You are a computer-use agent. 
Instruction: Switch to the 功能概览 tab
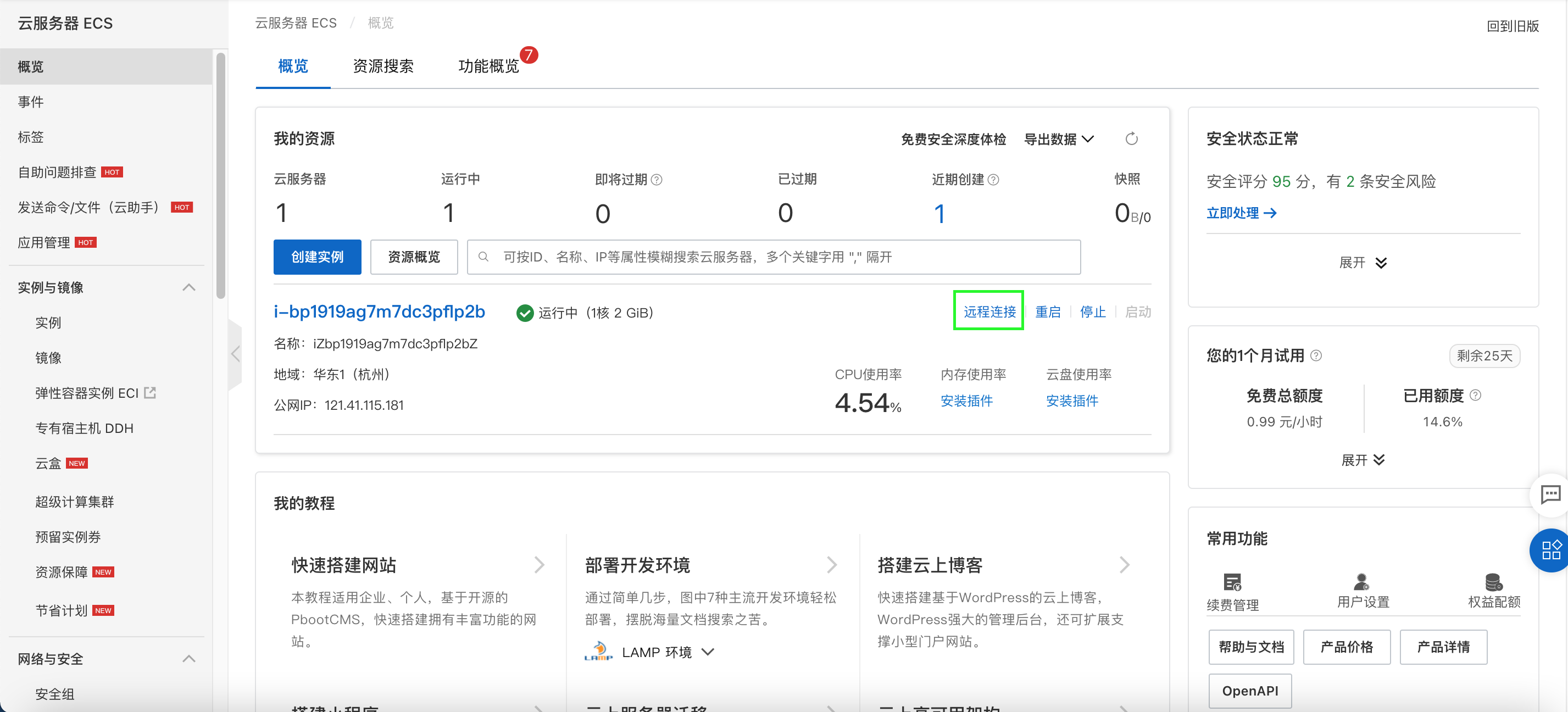tap(488, 66)
